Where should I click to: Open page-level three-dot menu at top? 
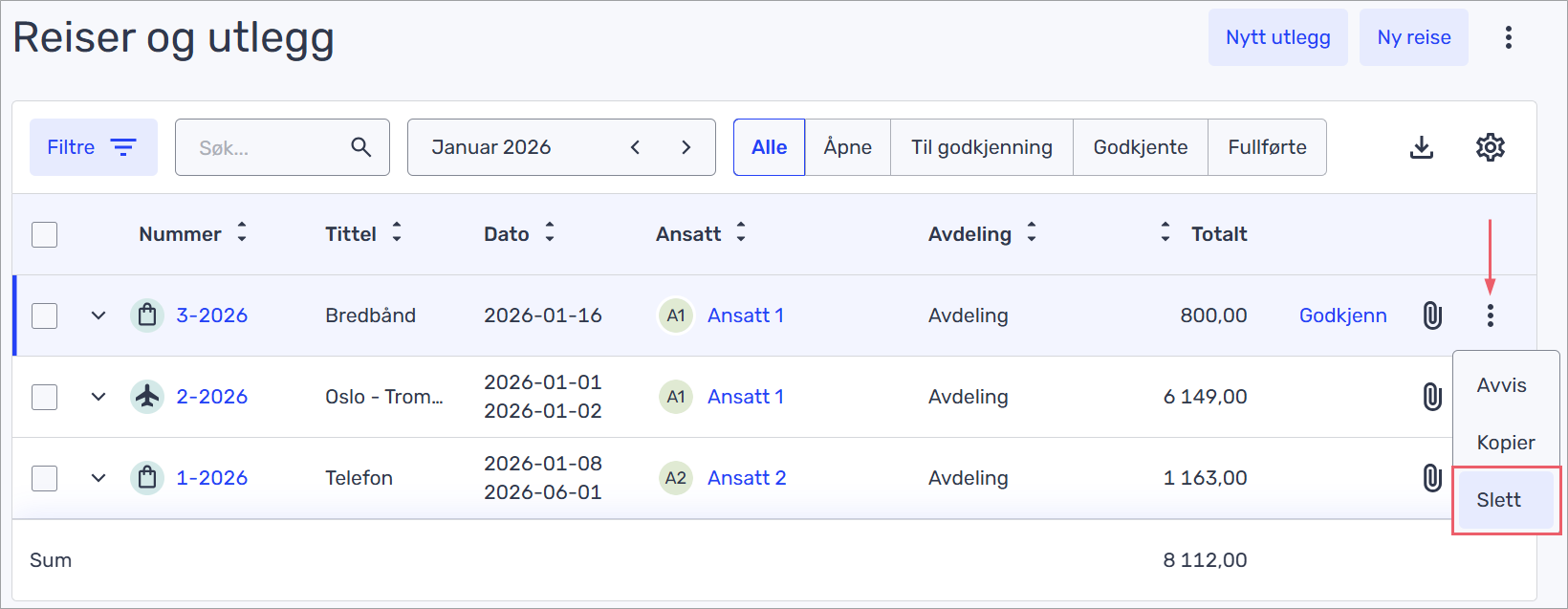(1508, 37)
